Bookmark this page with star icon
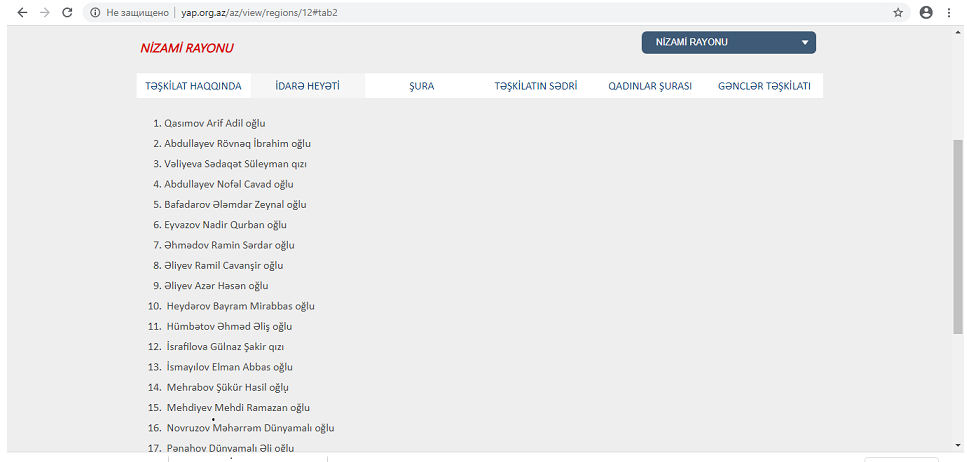967x462 pixels. tap(898, 13)
